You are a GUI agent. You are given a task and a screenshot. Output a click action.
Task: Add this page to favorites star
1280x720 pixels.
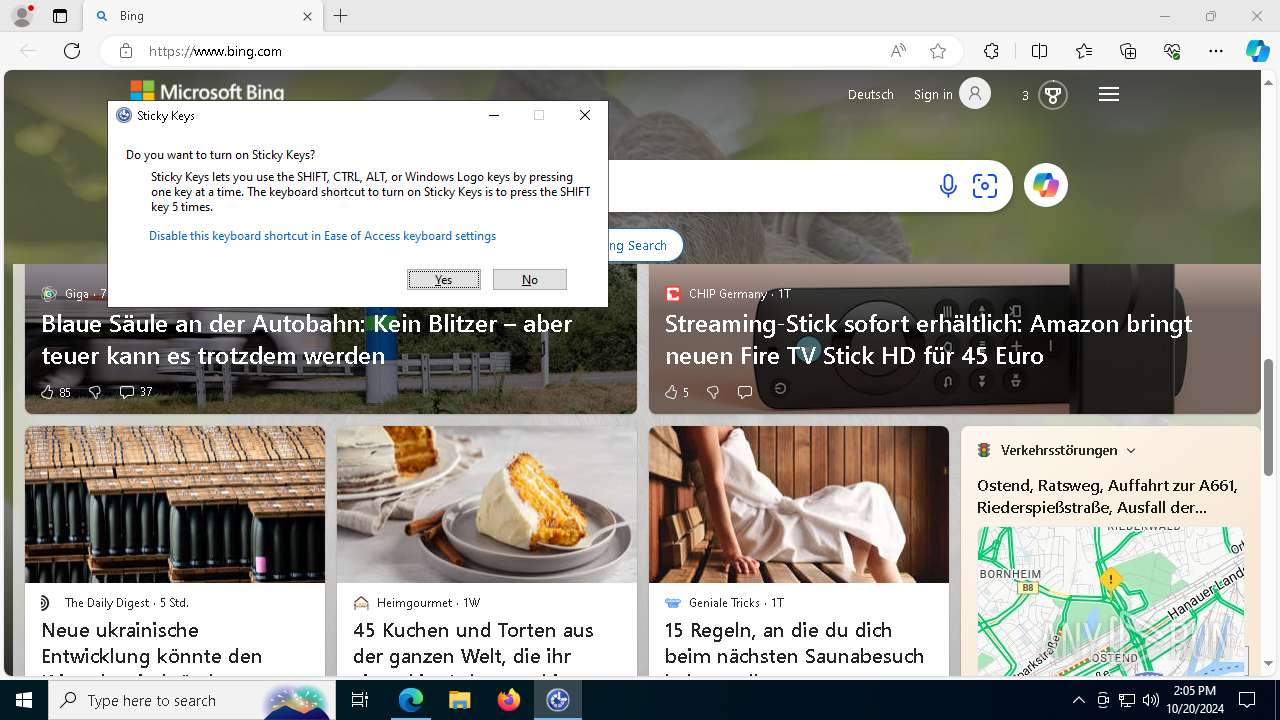coord(938,51)
